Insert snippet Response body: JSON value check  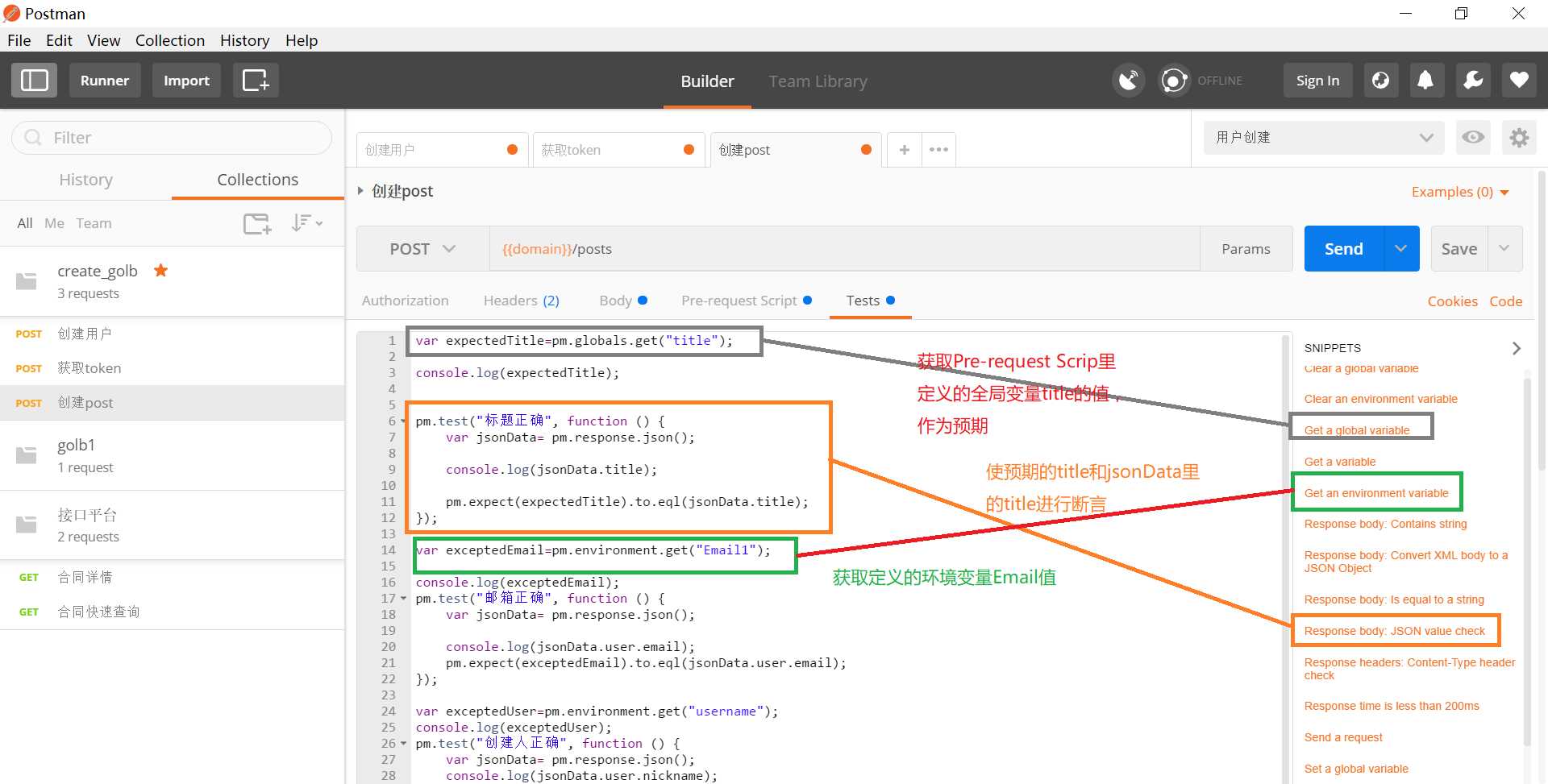[x=1394, y=631]
